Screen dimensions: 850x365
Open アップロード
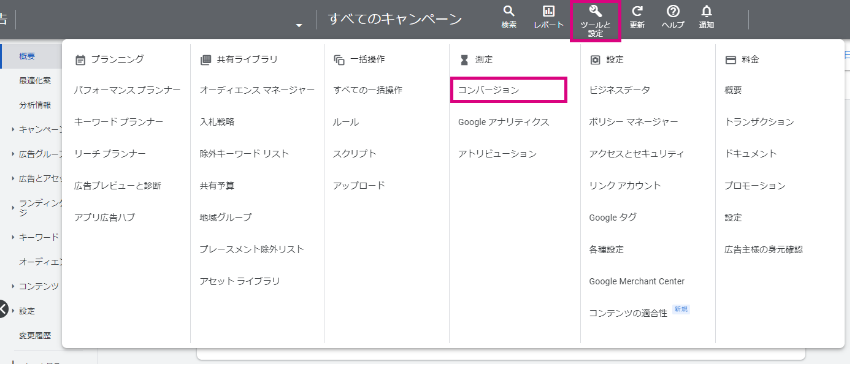(x=359, y=185)
